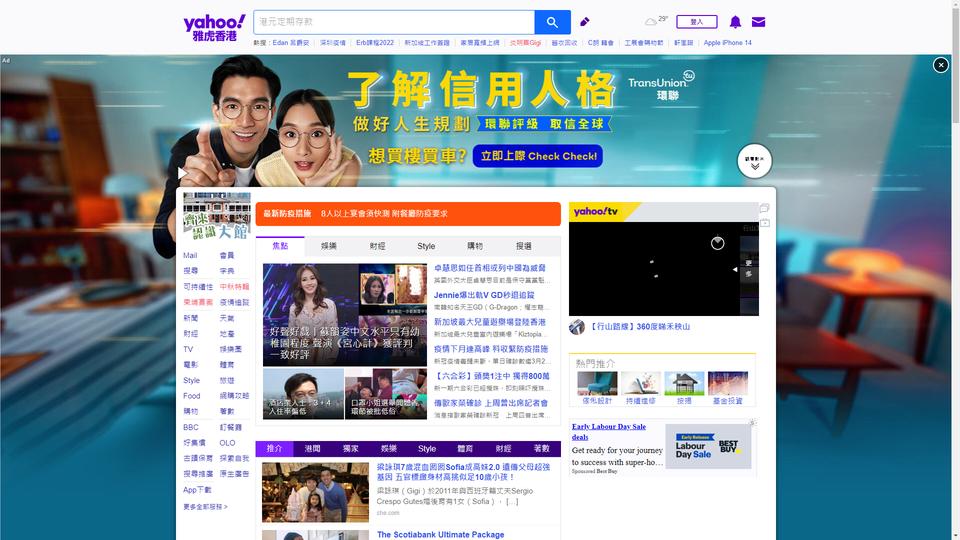
Task: Open the main featured story image
Action: click(x=345, y=315)
